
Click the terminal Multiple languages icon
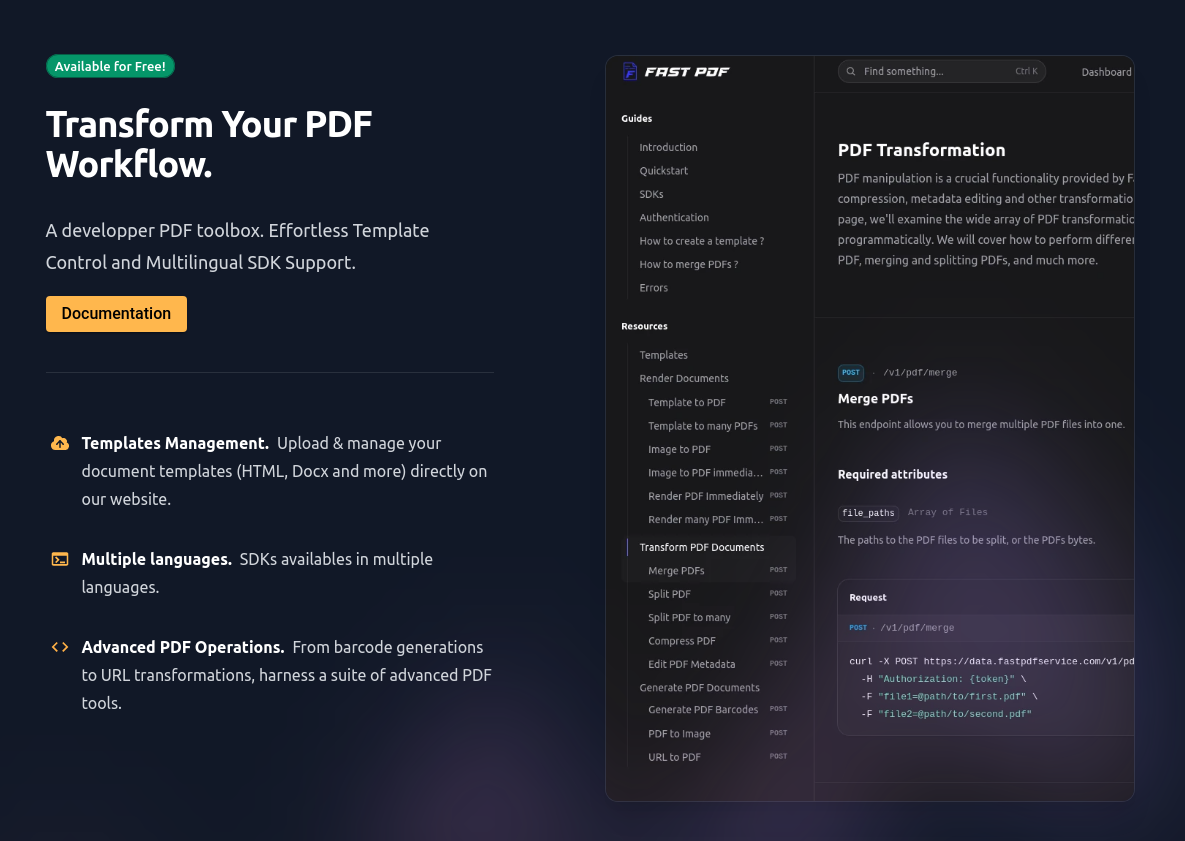pos(60,559)
